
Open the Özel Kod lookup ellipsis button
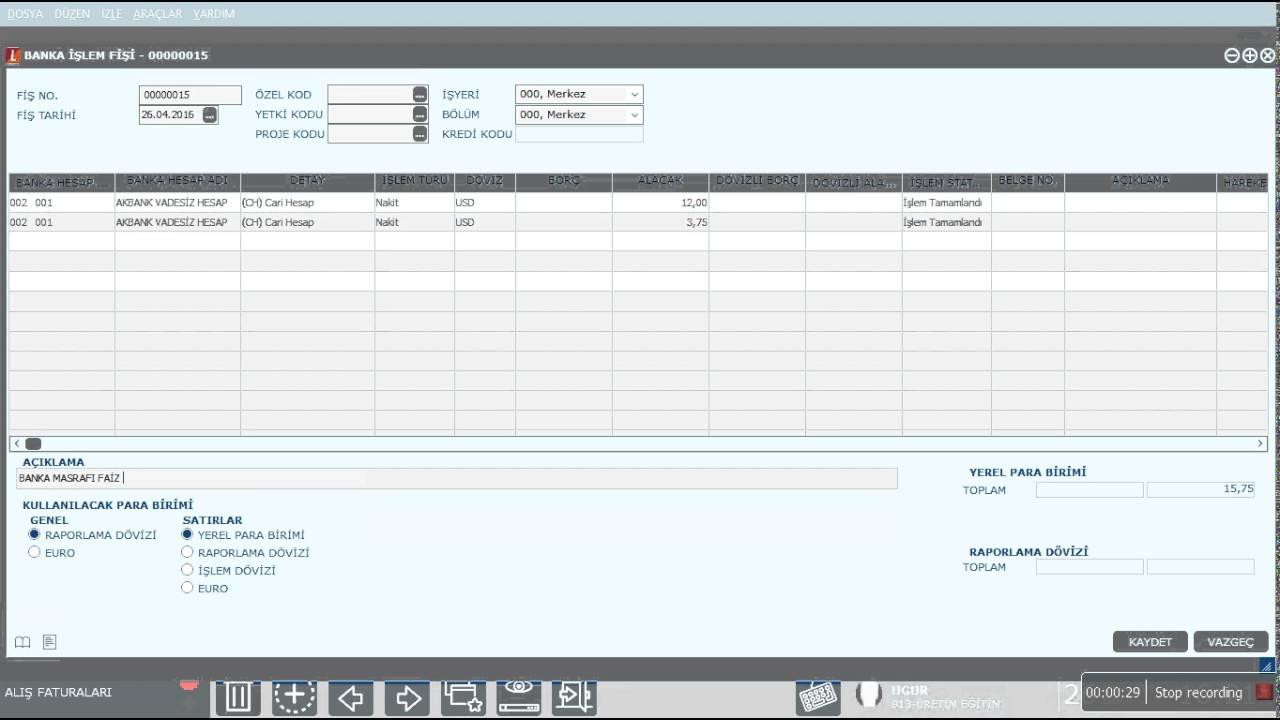[420, 94]
